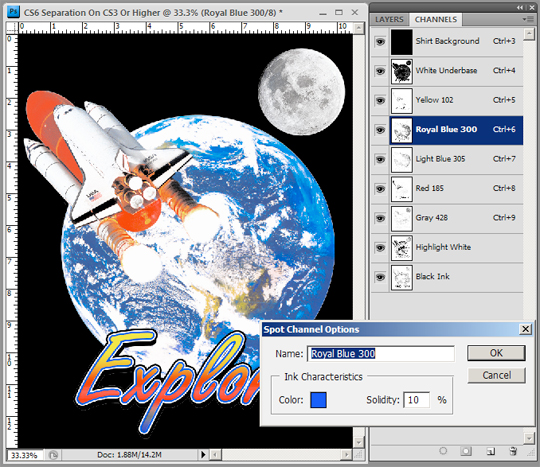Switch to the Layers tab
540x467 pixels.
[389, 20]
